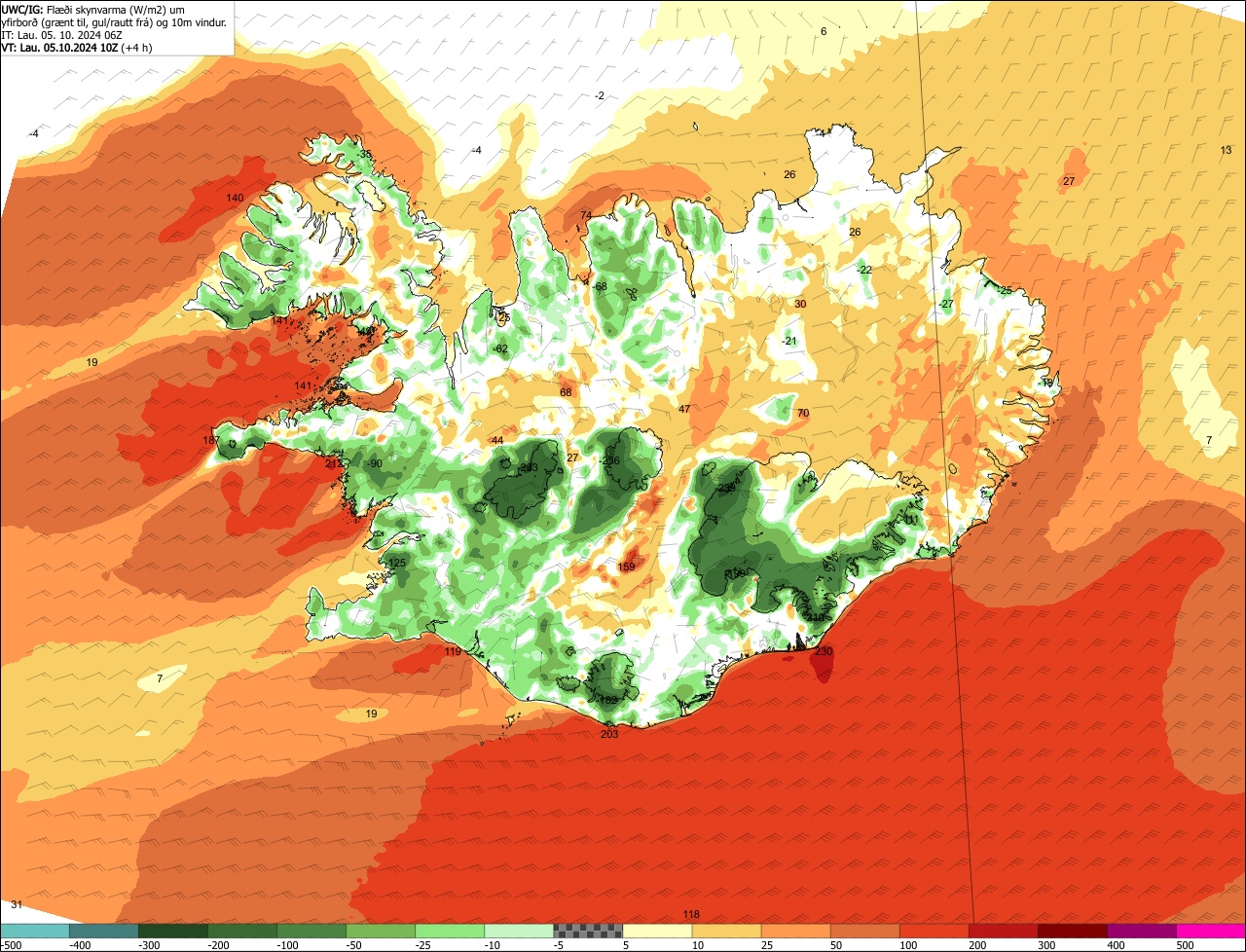This screenshot has height=952, width=1246.
Task: Click the legend label '-500'
Action: [11, 945]
